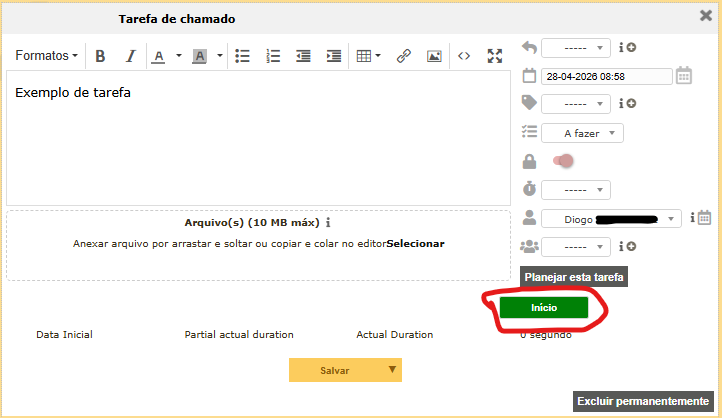Viewport: 722px width, 418px height.
Task: Toggle italic text formatting
Action: [131, 56]
